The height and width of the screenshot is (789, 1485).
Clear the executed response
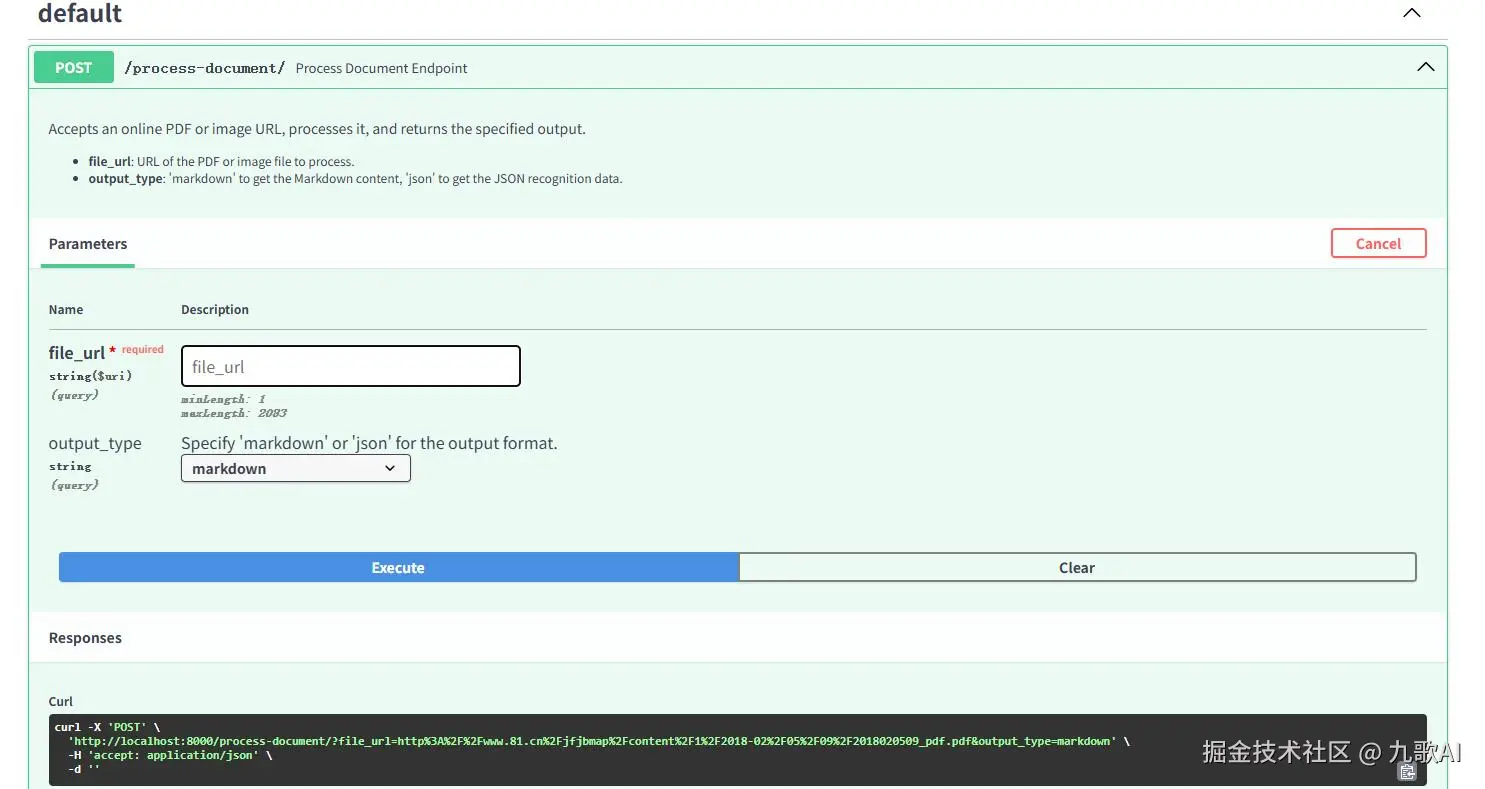1077,567
